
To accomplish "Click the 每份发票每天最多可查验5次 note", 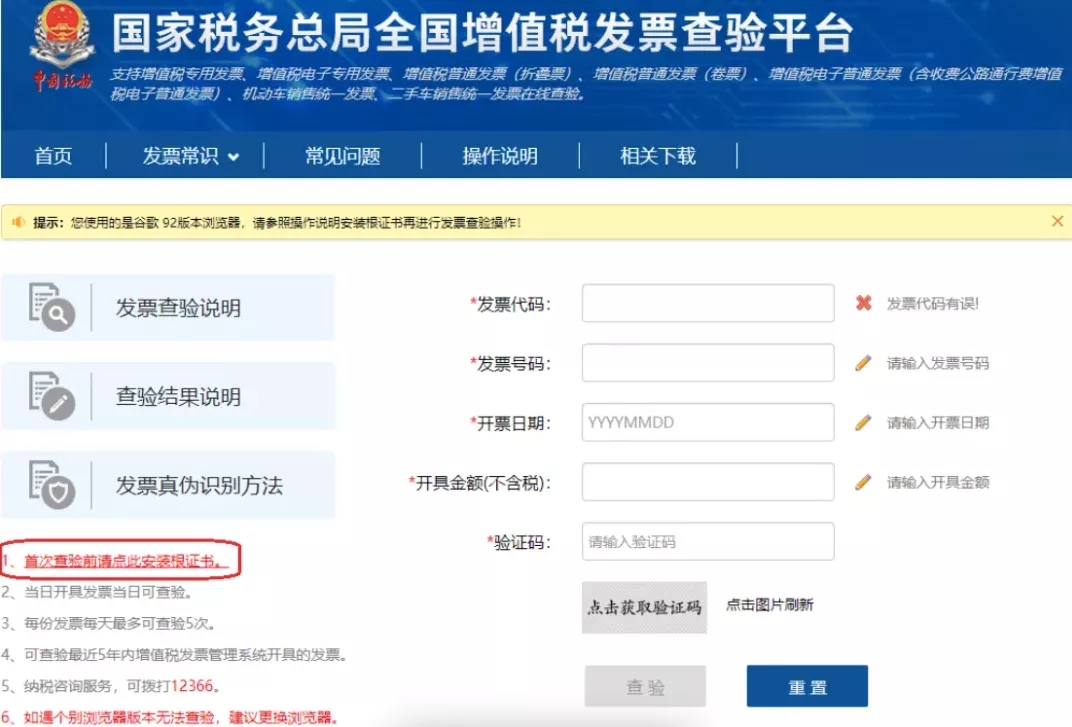I will tap(120, 624).
